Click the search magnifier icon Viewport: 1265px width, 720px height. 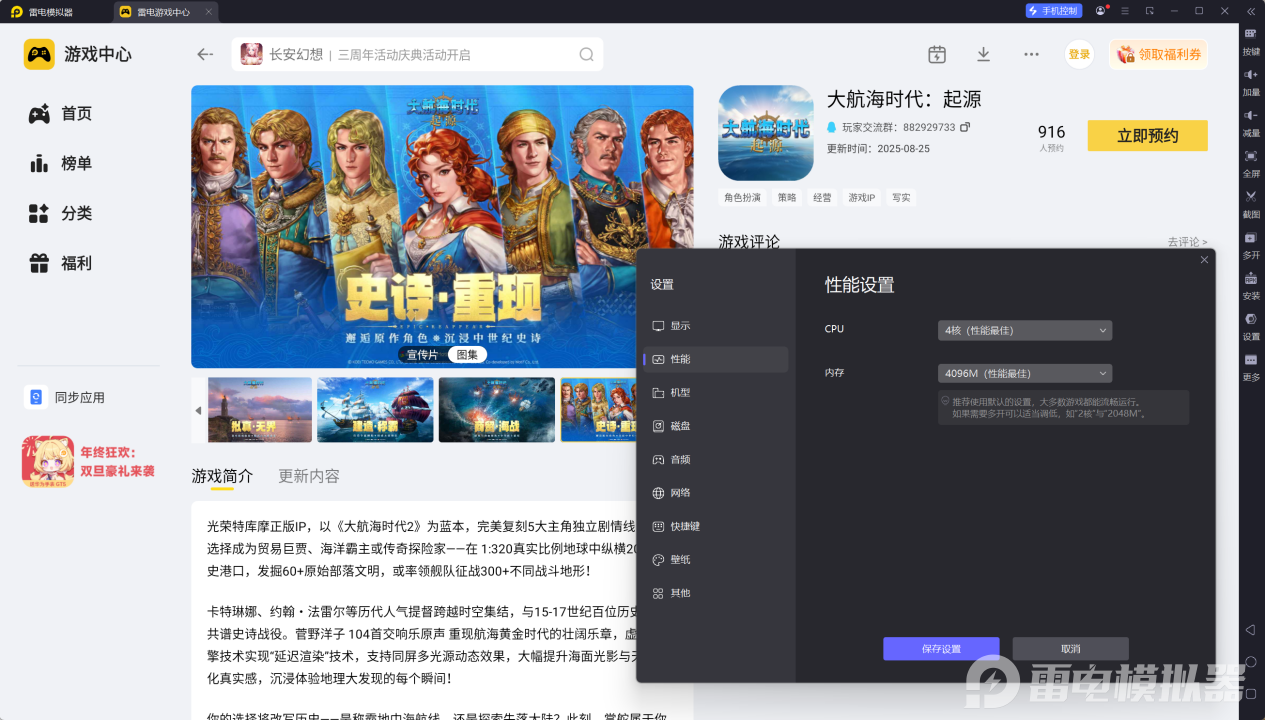587,55
